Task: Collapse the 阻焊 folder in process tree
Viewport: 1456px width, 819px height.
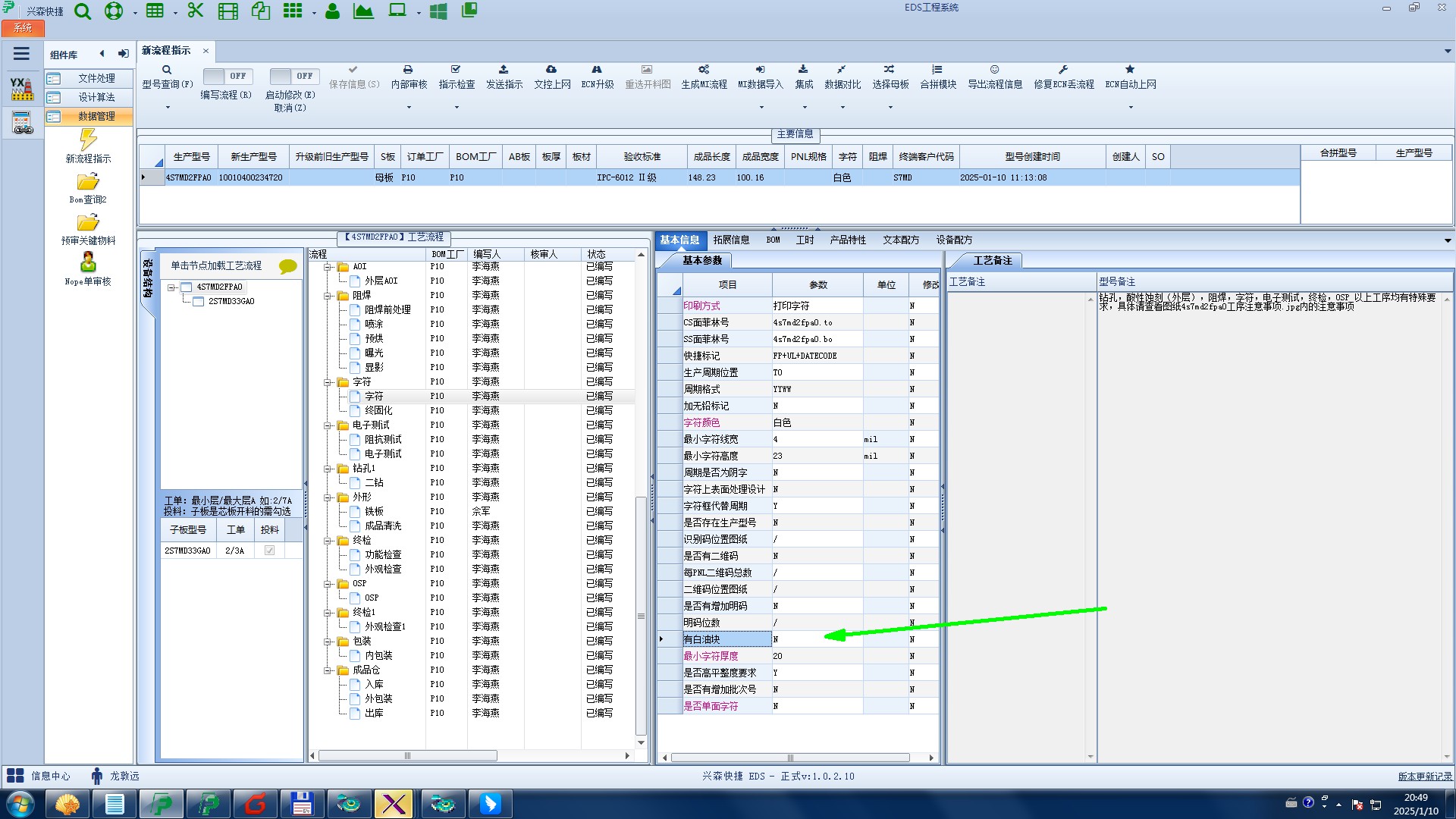Action: point(328,296)
